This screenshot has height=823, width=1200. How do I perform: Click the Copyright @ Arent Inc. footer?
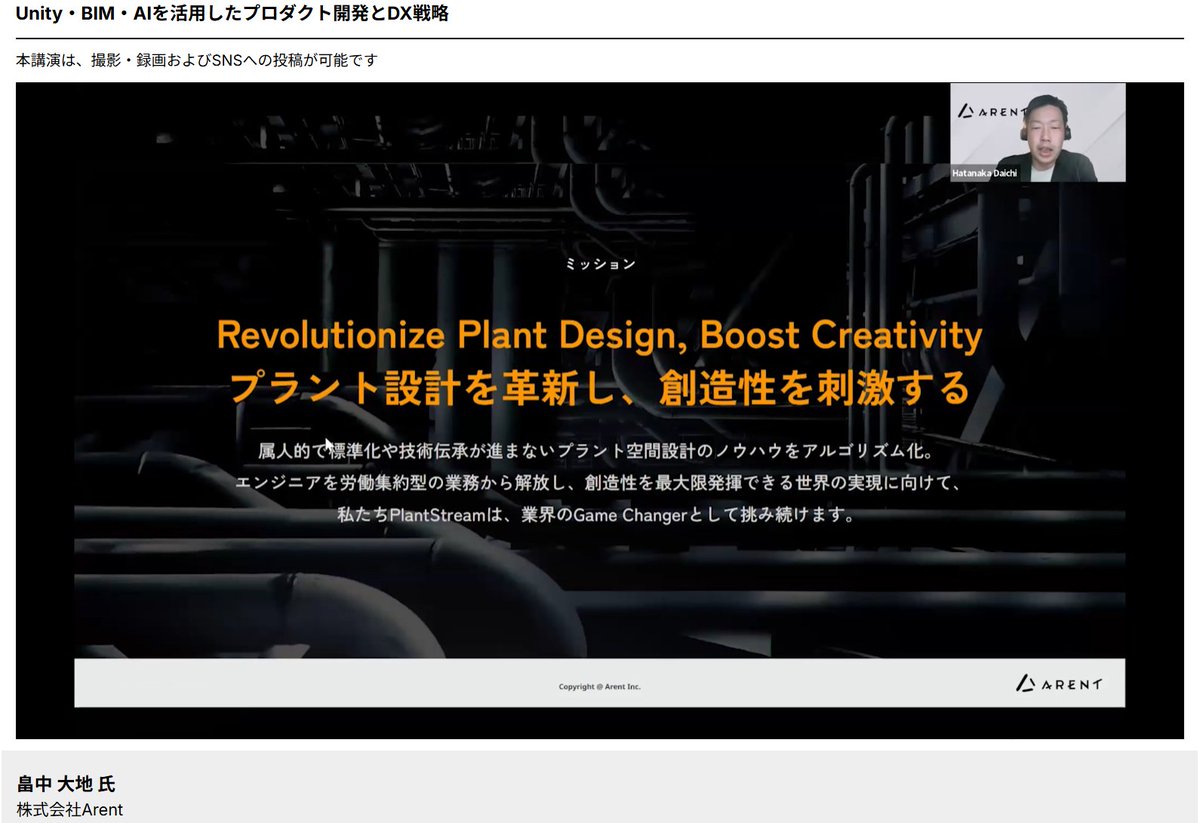click(599, 687)
